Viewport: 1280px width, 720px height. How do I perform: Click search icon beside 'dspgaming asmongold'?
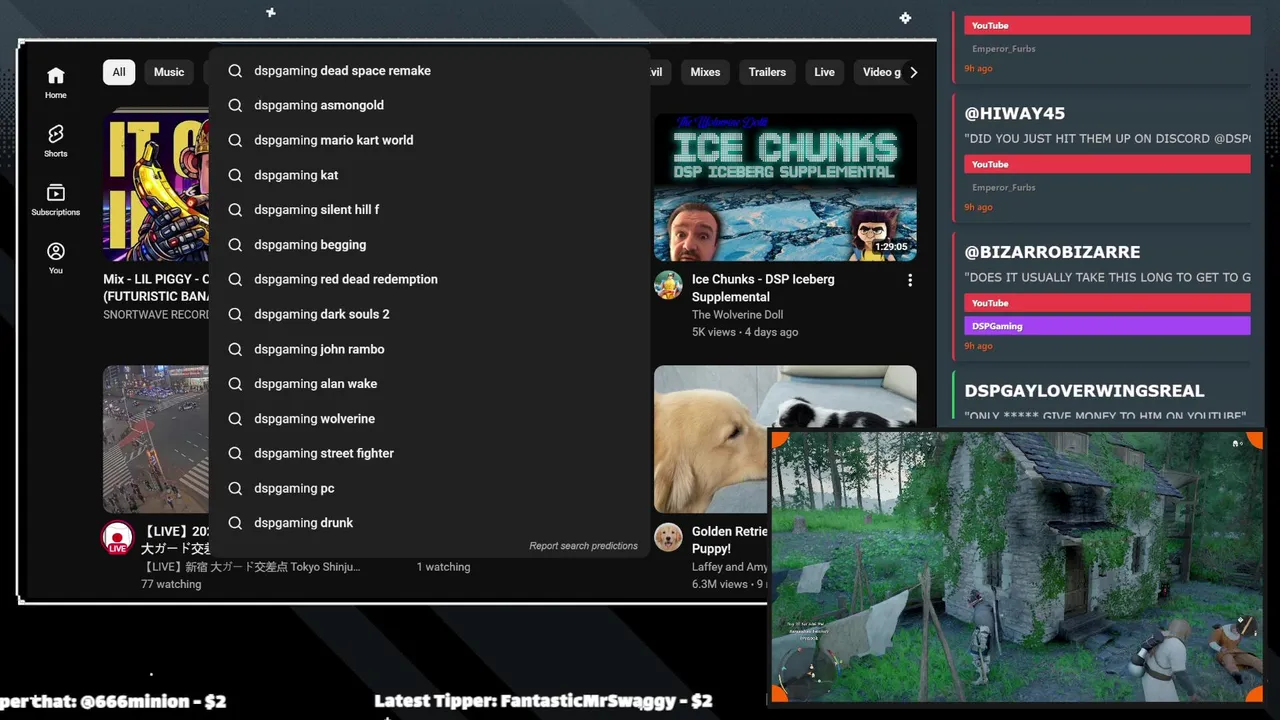235,105
